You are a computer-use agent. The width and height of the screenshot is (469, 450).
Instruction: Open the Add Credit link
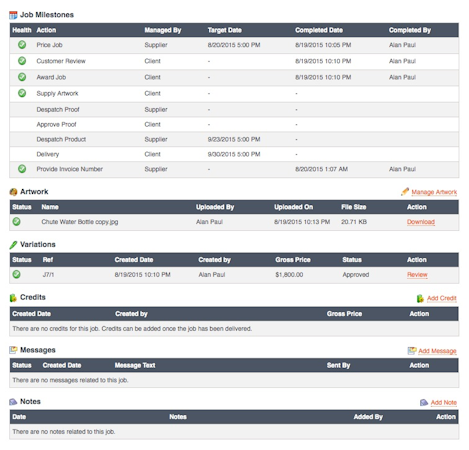coord(442,298)
